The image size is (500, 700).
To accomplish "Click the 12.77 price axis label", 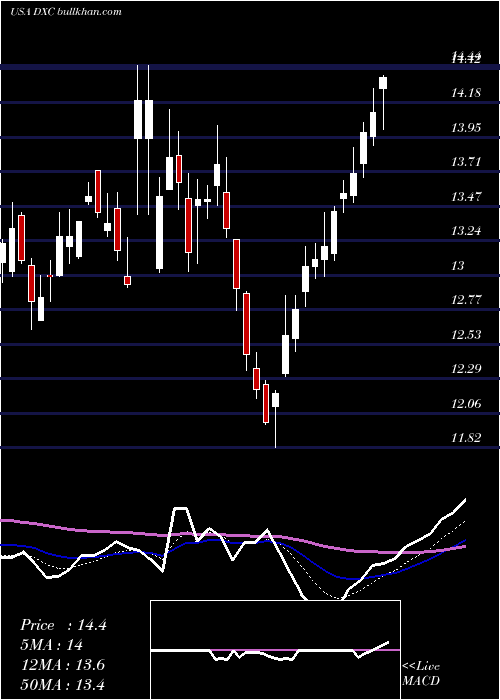I will [466, 300].
